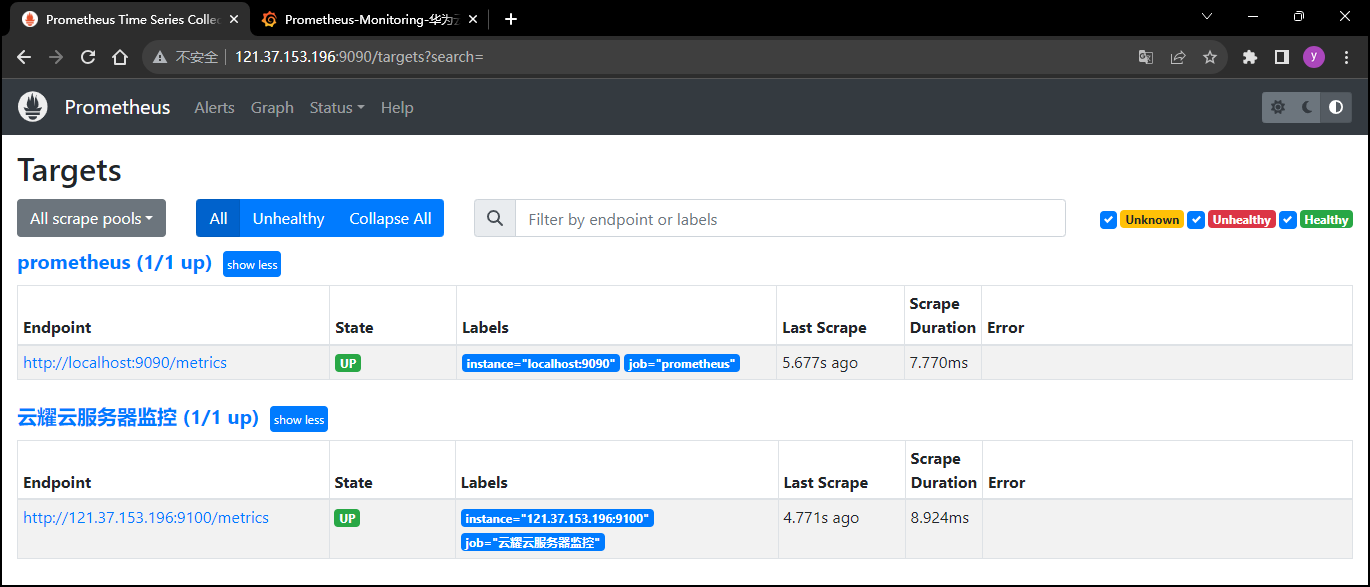Close the Prometheus Time Series tab
Viewport: 1370px width, 587px height.
(x=234, y=19)
